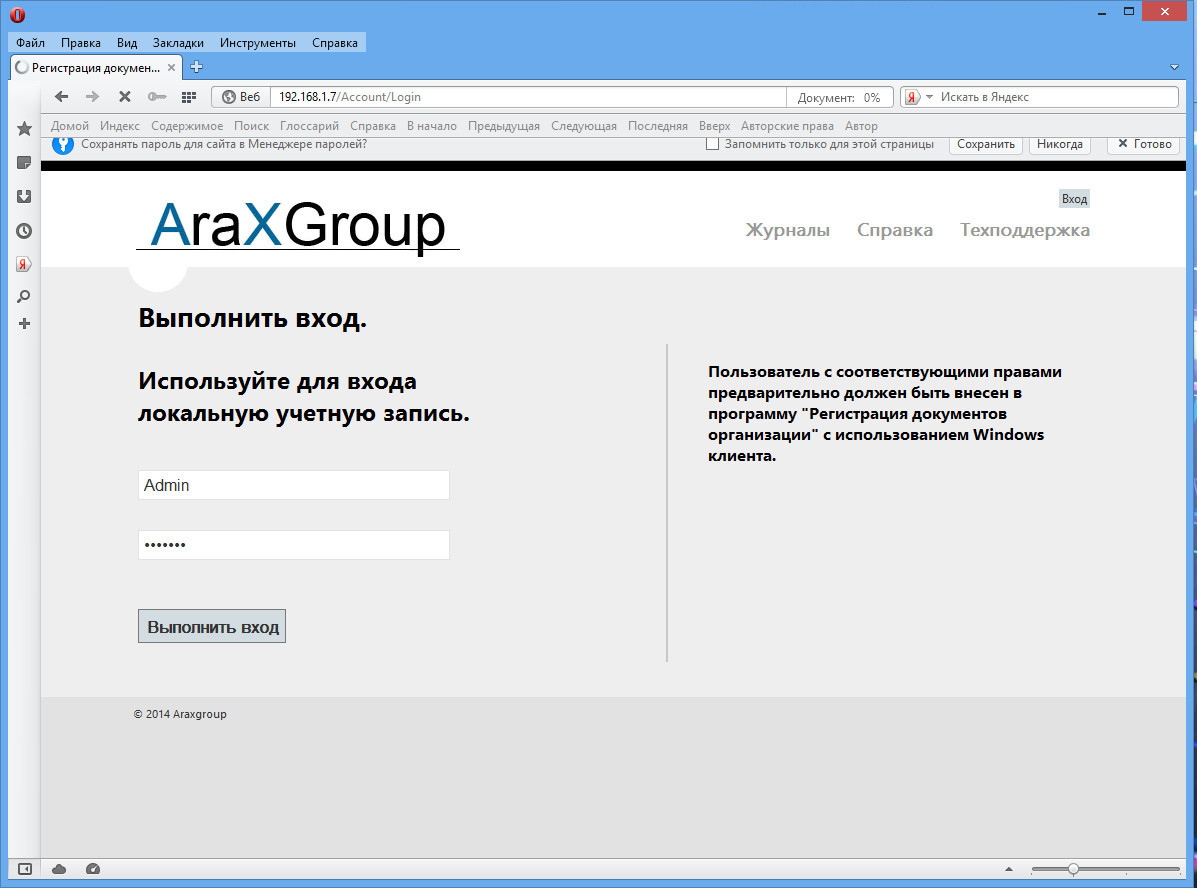Open Notes panel in sidebar

point(24,163)
